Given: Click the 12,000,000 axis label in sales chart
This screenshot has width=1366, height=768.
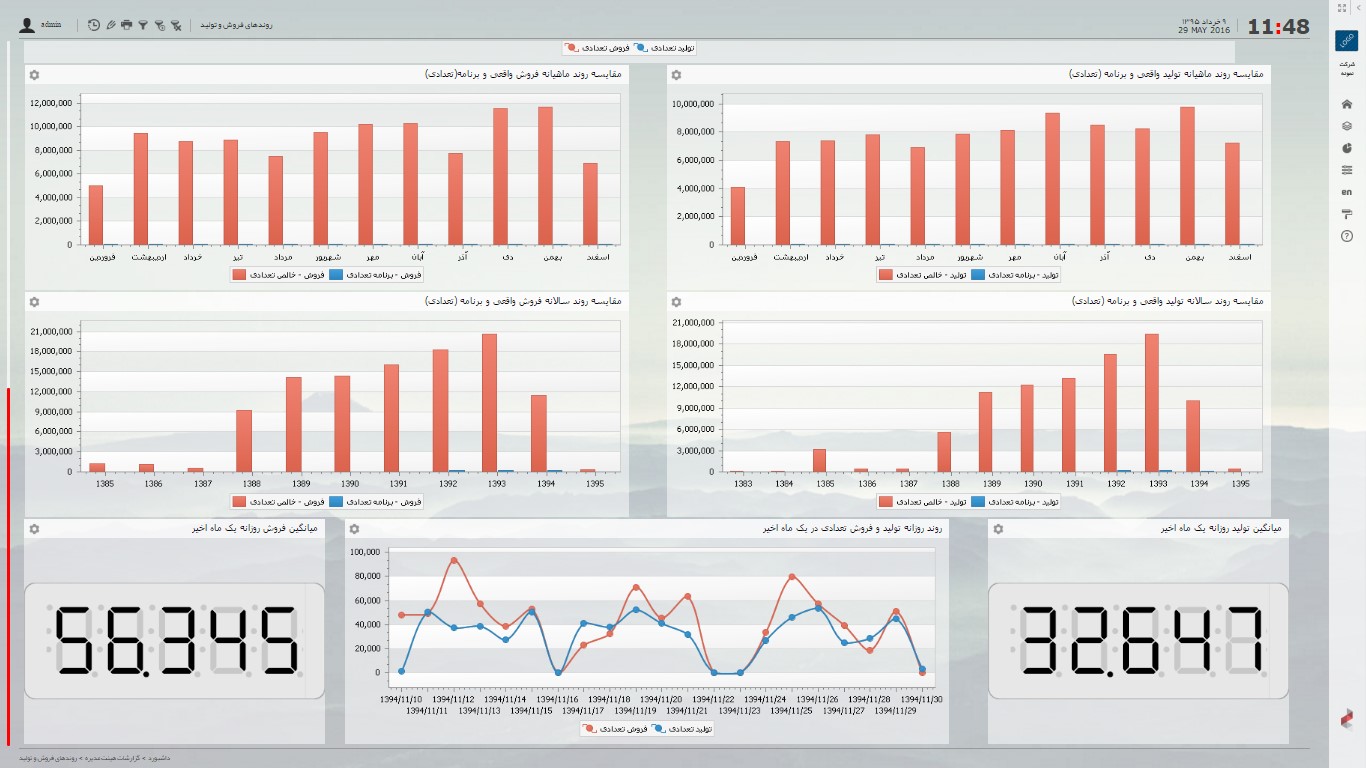Looking at the screenshot, I should click(x=52, y=103).
